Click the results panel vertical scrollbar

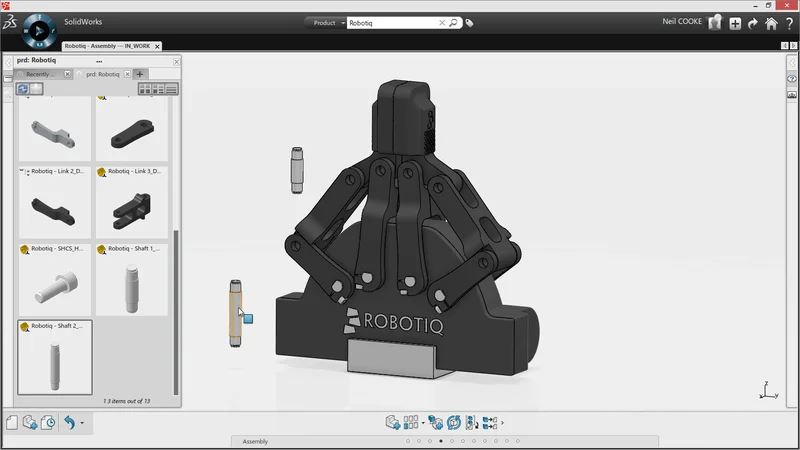[x=176, y=312]
